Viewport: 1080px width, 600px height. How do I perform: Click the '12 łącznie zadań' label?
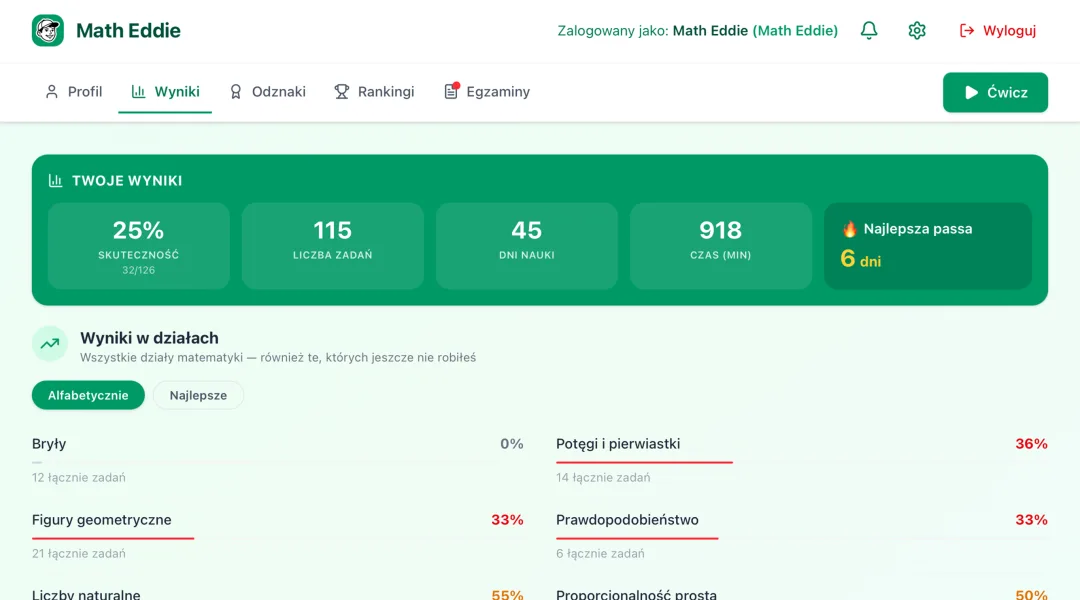click(x=79, y=477)
